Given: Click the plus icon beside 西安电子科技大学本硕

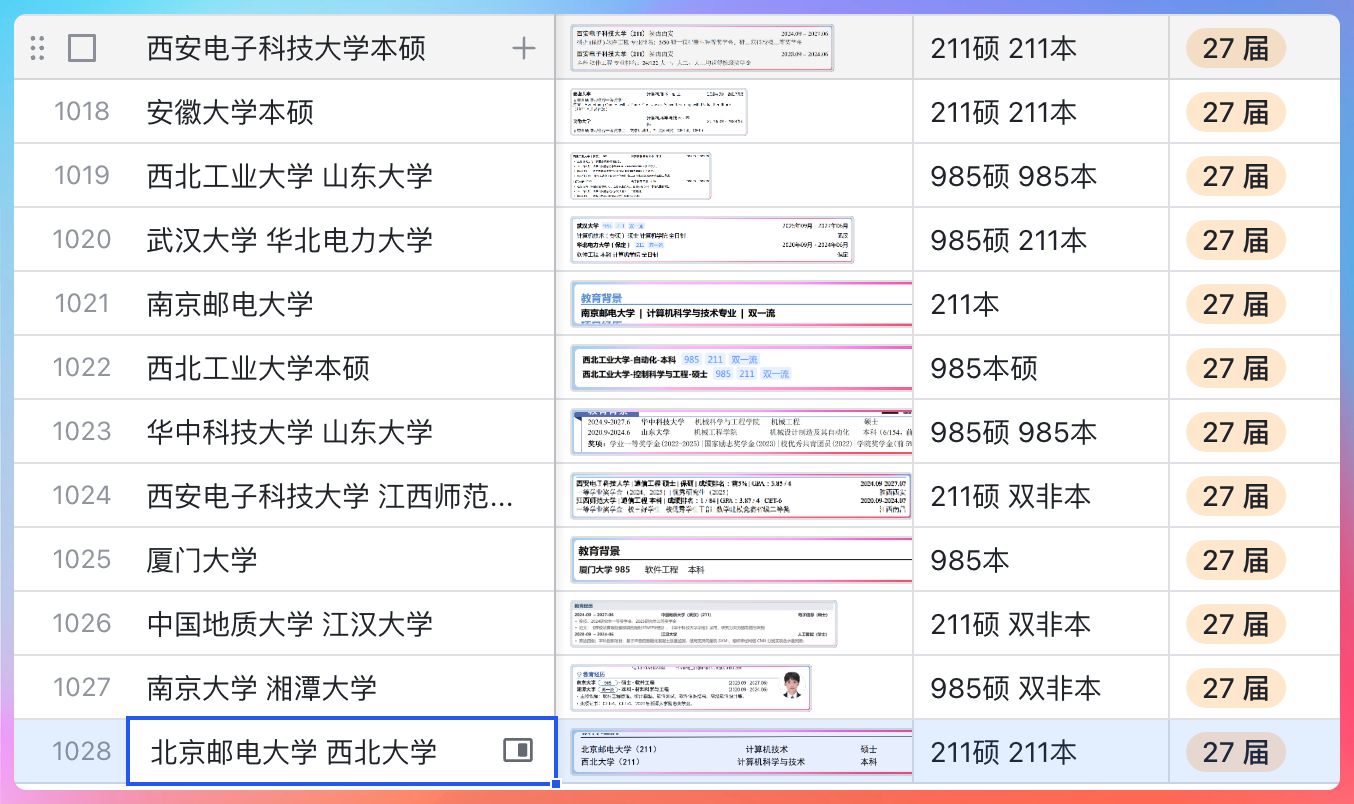Looking at the screenshot, I should pyautogui.click(x=524, y=48).
